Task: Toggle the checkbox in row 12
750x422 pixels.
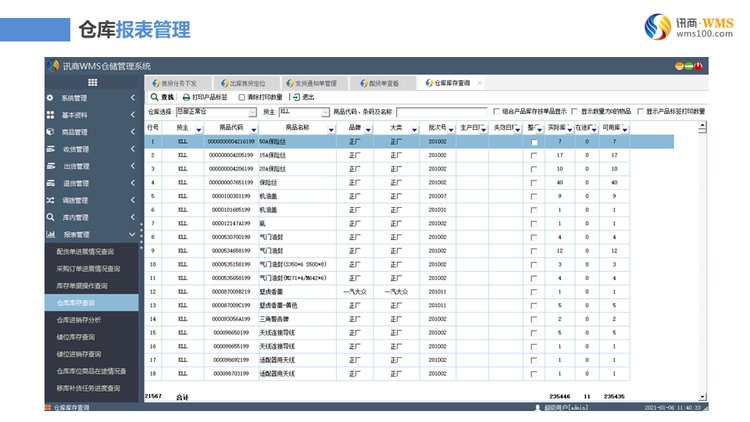Action: [x=534, y=292]
